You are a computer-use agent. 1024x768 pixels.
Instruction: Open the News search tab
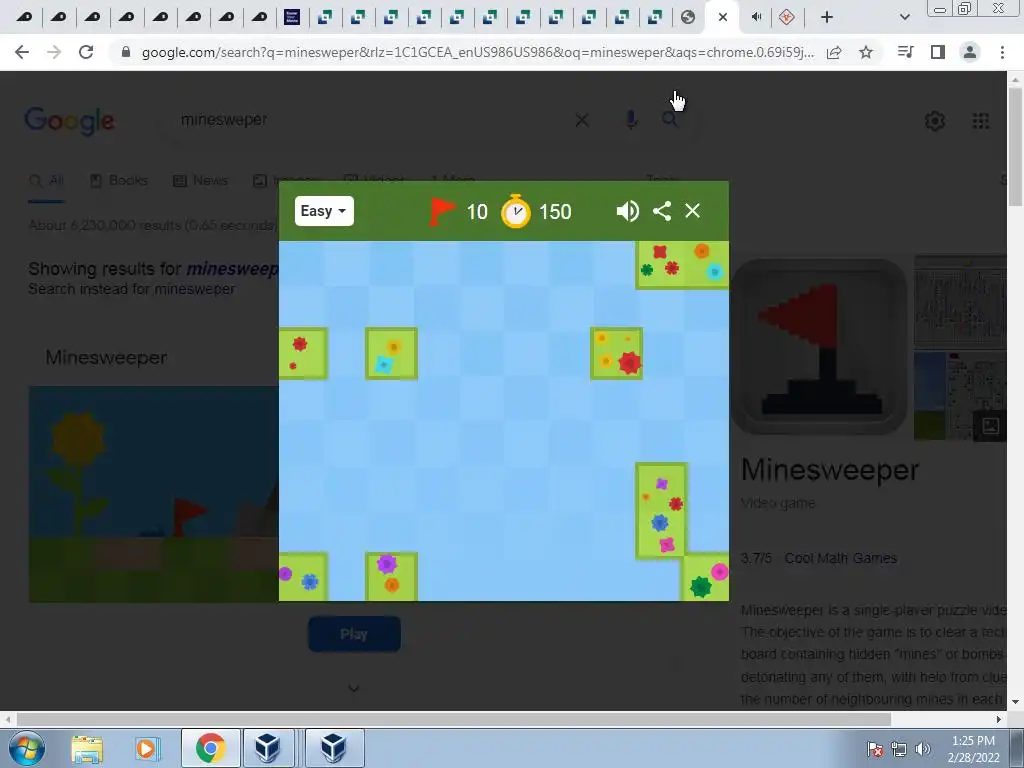[x=200, y=180]
